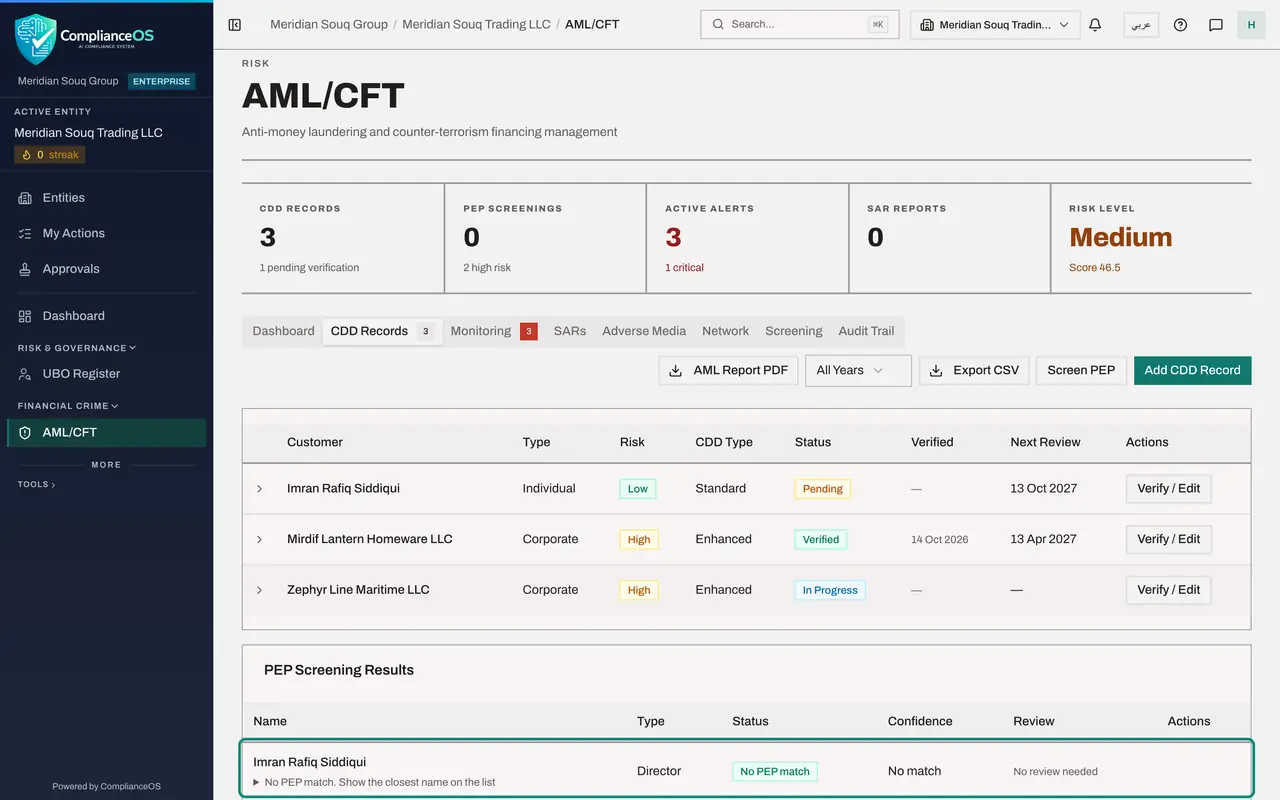Click the Export CSV button
The width and height of the screenshot is (1280, 800).
974,370
